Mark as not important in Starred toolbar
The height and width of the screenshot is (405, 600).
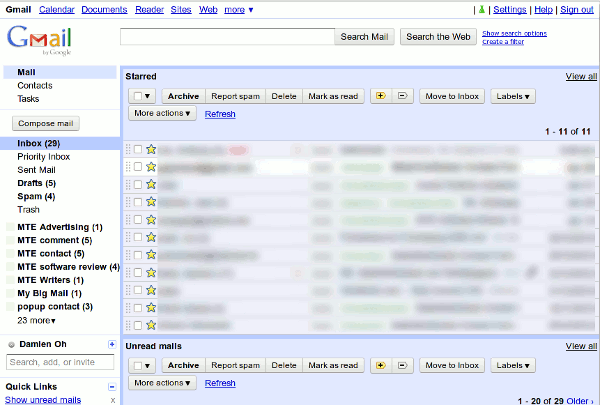tap(403, 96)
